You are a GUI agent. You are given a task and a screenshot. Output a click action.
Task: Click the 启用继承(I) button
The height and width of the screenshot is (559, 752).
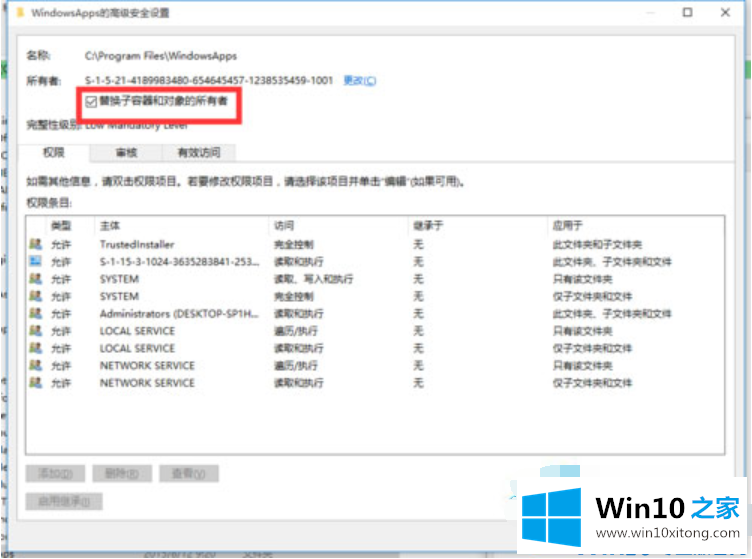(64, 501)
